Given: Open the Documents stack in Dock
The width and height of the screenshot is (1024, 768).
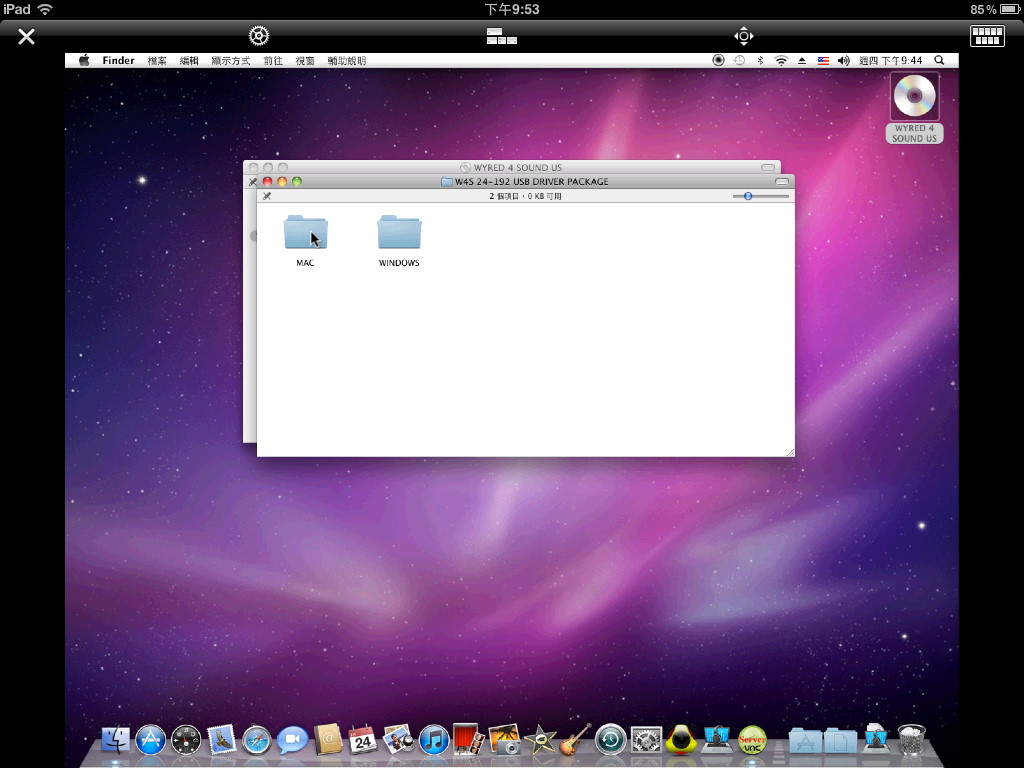Looking at the screenshot, I should point(840,742).
